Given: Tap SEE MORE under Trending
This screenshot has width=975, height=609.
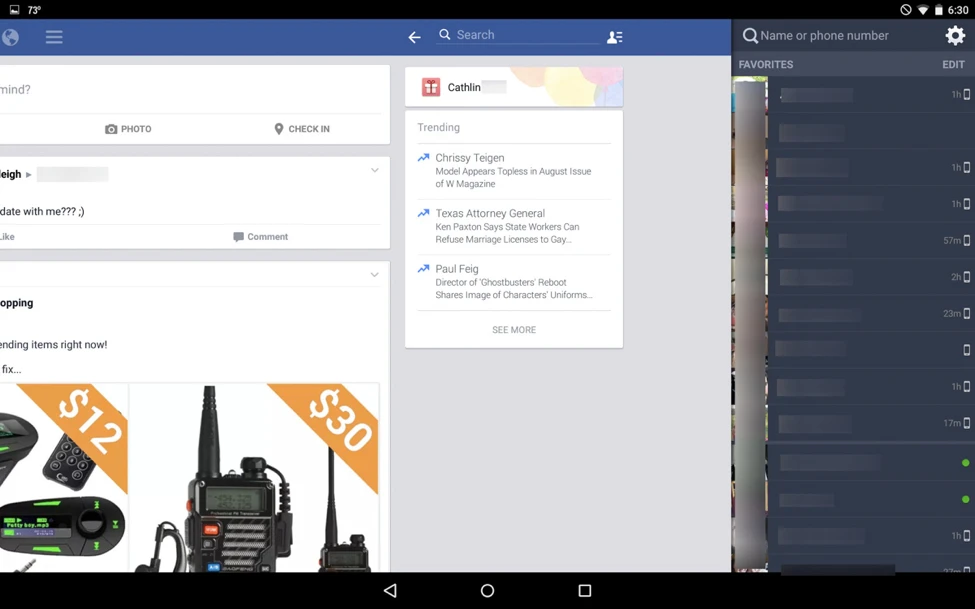Looking at the screenshot, I should [x=513, y=329].
